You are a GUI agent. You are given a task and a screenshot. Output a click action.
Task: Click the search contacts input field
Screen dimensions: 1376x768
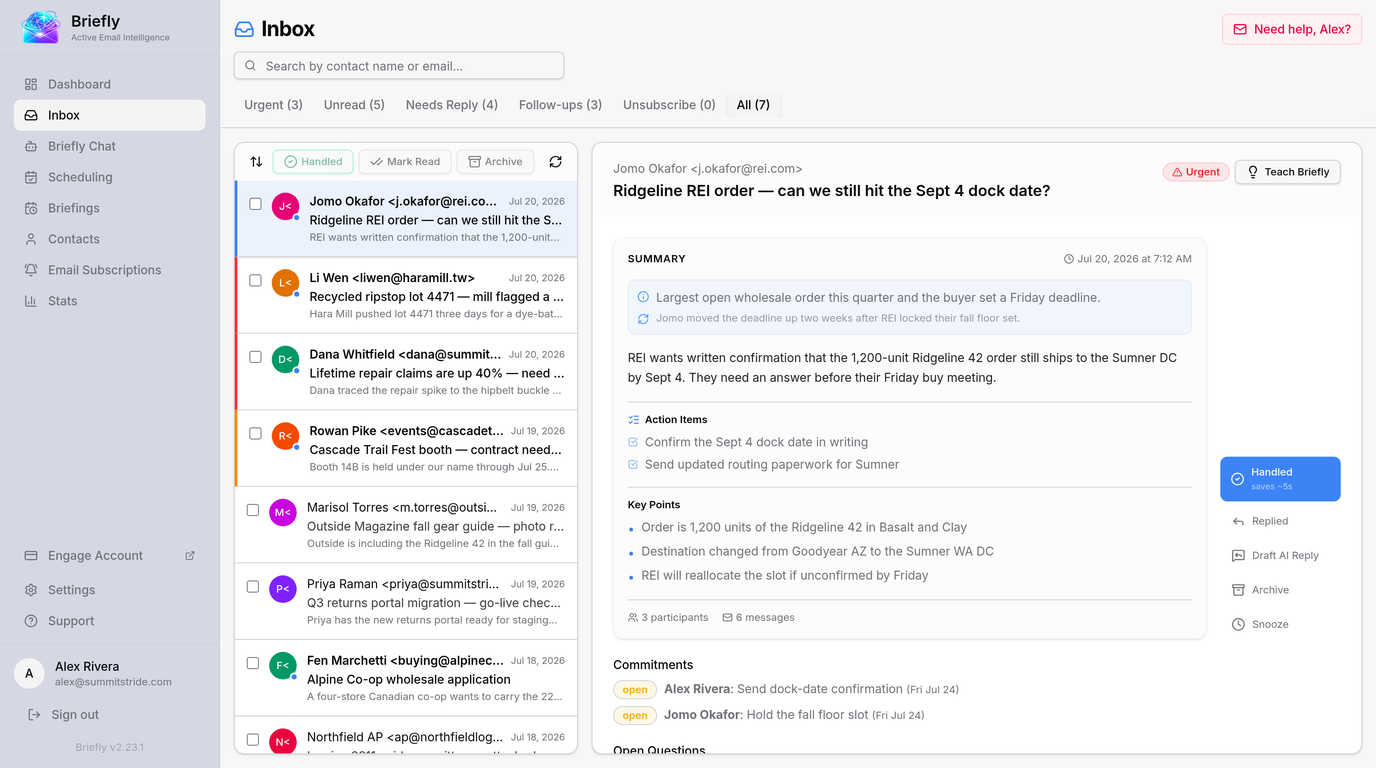(x=399, y=66)
